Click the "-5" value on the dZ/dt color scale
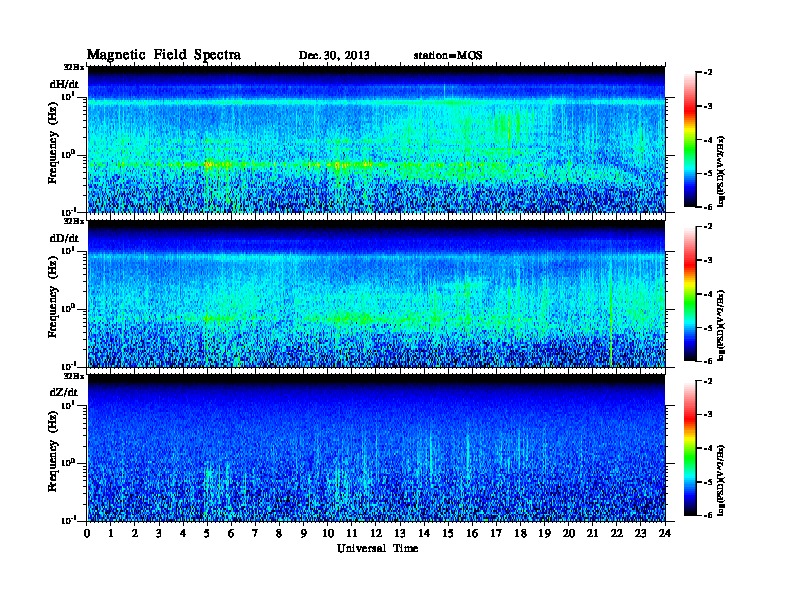This screenshot has height=612, width=792. point(708,482)
